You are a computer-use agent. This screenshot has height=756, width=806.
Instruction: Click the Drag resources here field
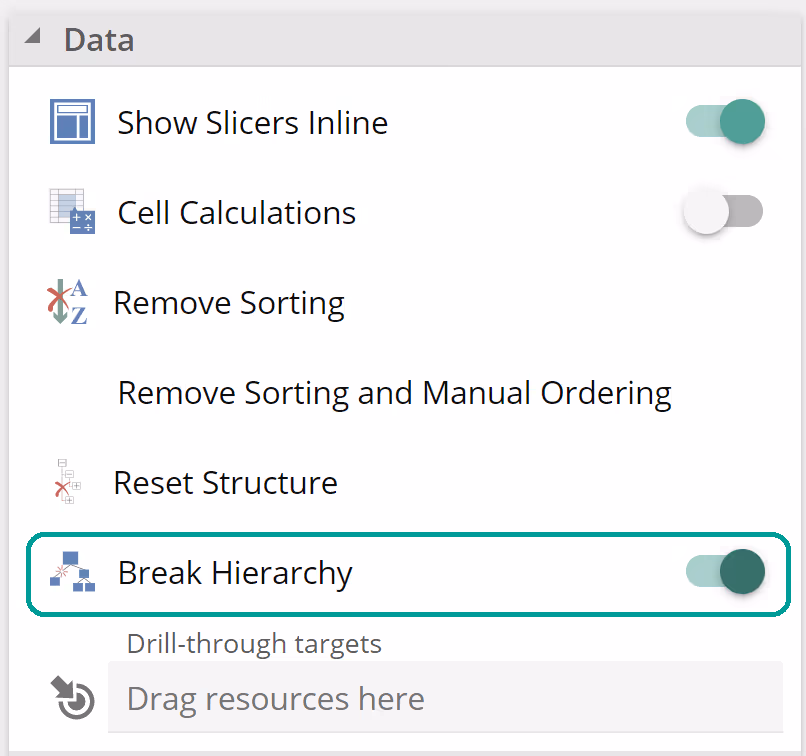point(445,698)
